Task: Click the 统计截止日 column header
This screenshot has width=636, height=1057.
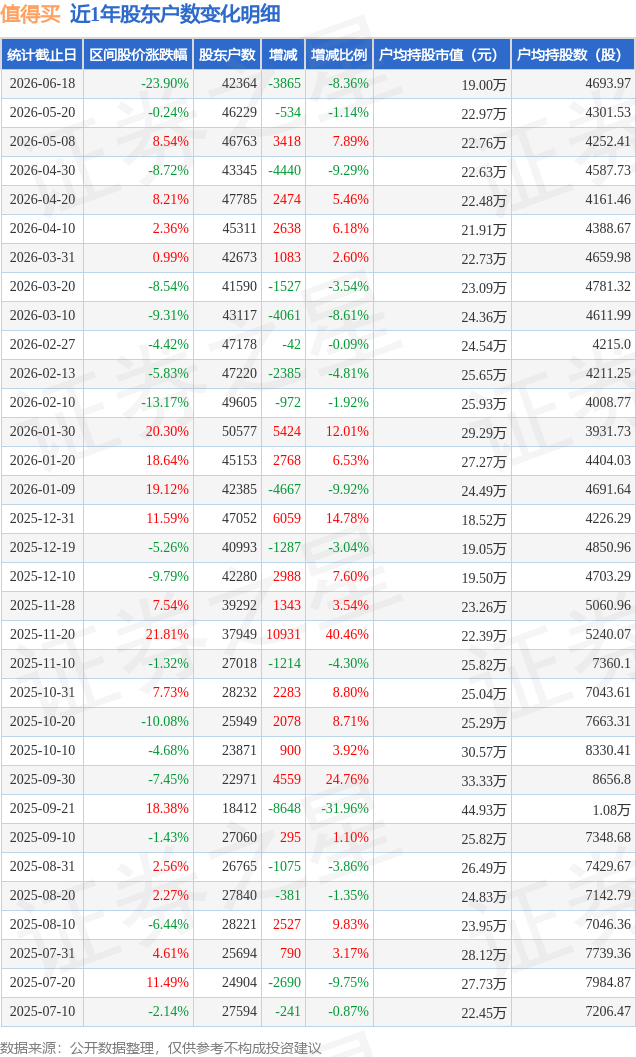Action: point(42,55)
